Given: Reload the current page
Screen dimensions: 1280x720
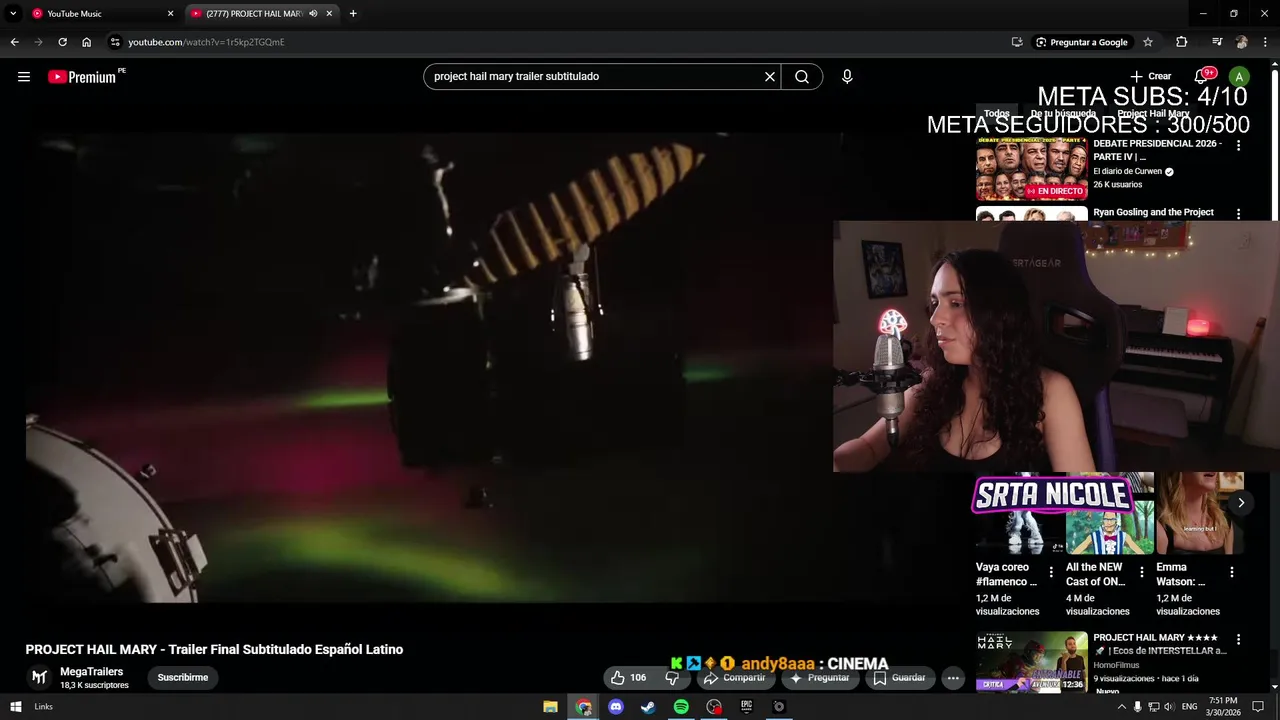Looking at the screenshot, I should coord(62,42).
